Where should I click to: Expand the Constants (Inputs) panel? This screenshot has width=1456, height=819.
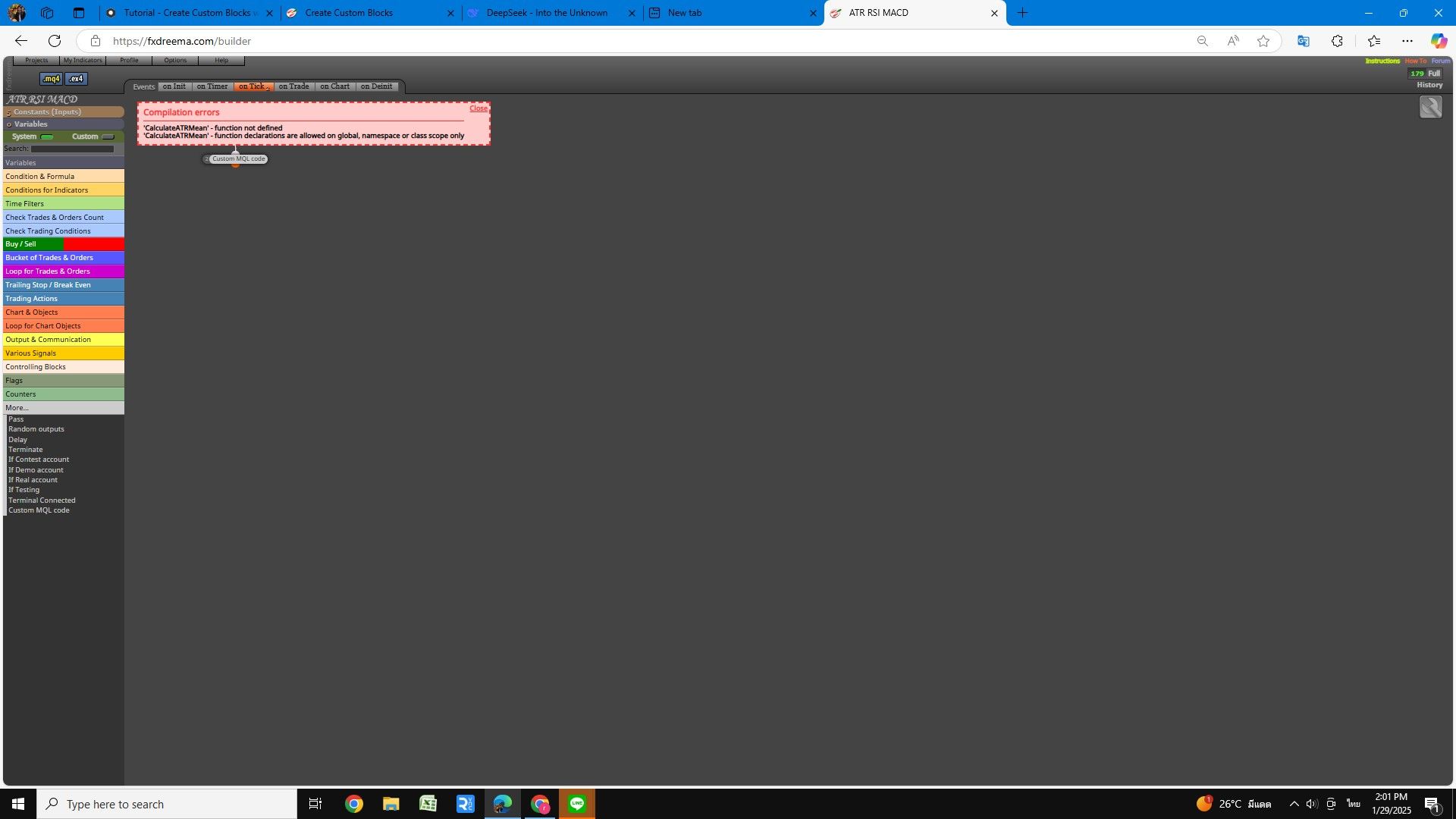[x=64, y=112]
